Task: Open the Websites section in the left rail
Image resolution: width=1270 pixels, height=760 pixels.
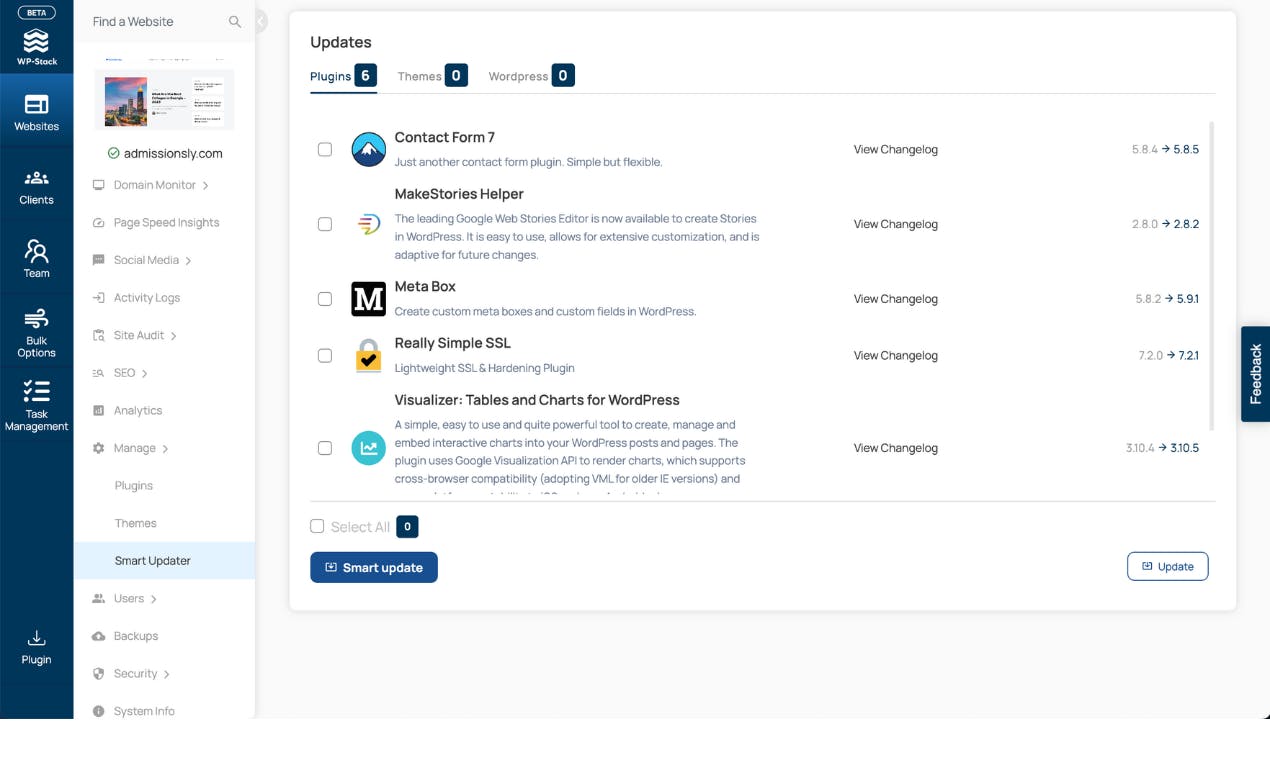Action: click(x=36, y=113)
